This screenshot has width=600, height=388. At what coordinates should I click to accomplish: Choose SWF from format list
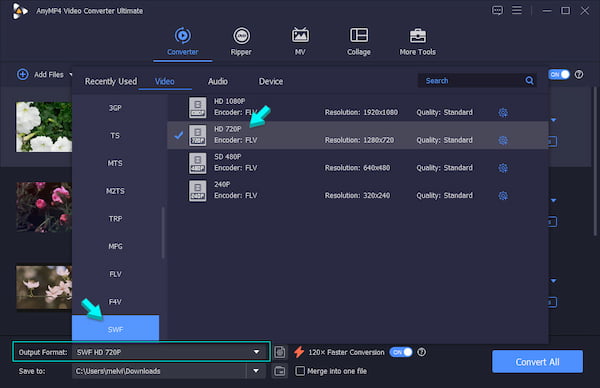coord(115,328)
